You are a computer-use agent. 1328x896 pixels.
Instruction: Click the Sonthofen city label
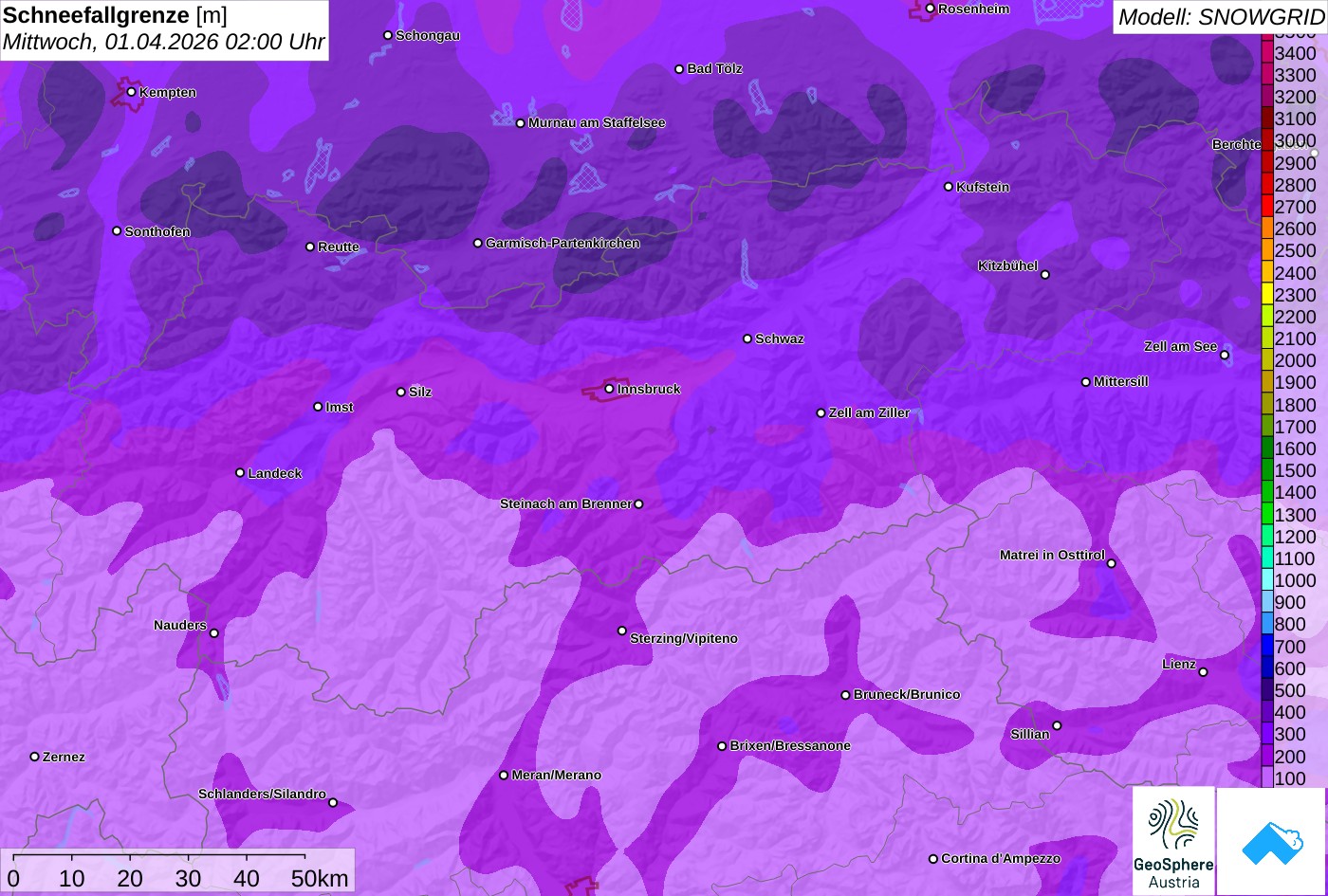(x=157, y=231)
